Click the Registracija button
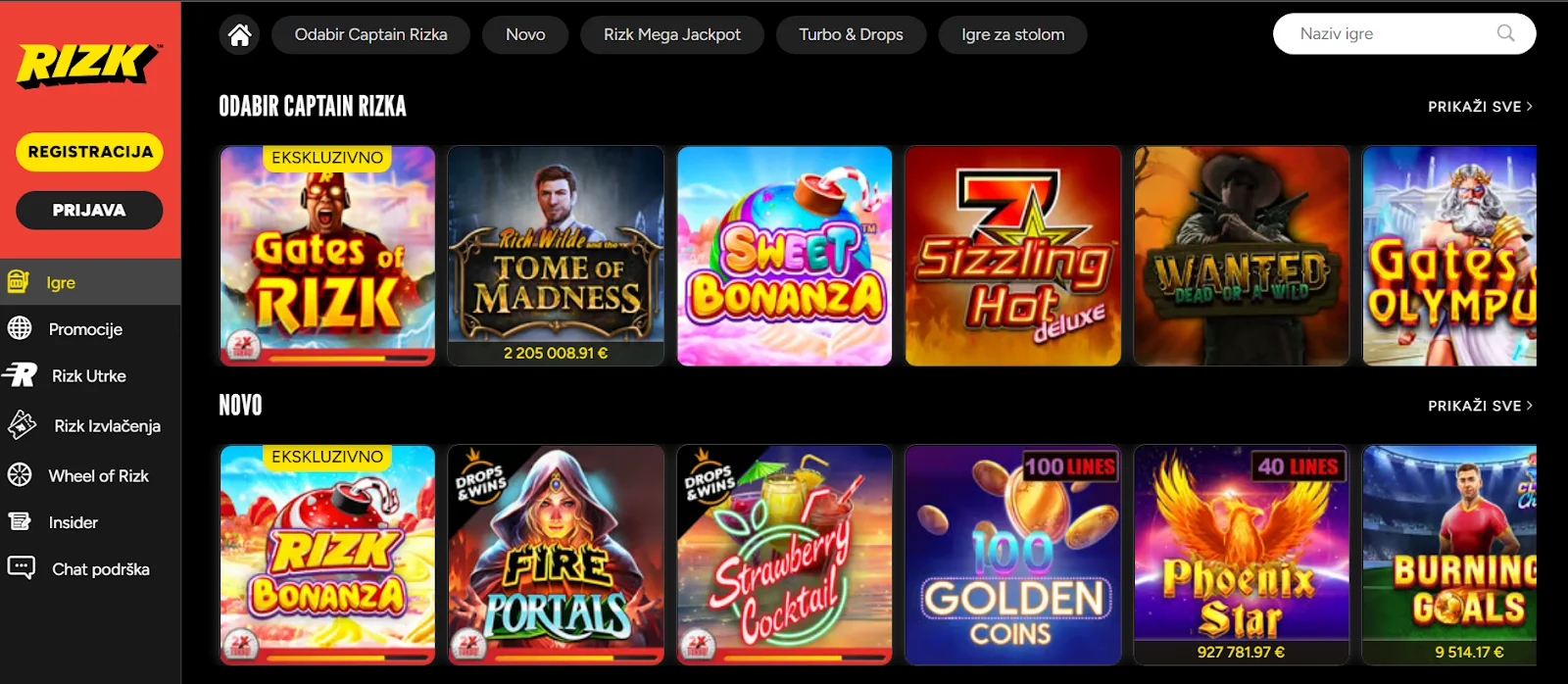Viewport: 1568px width, 684px height. pos(89,152)
